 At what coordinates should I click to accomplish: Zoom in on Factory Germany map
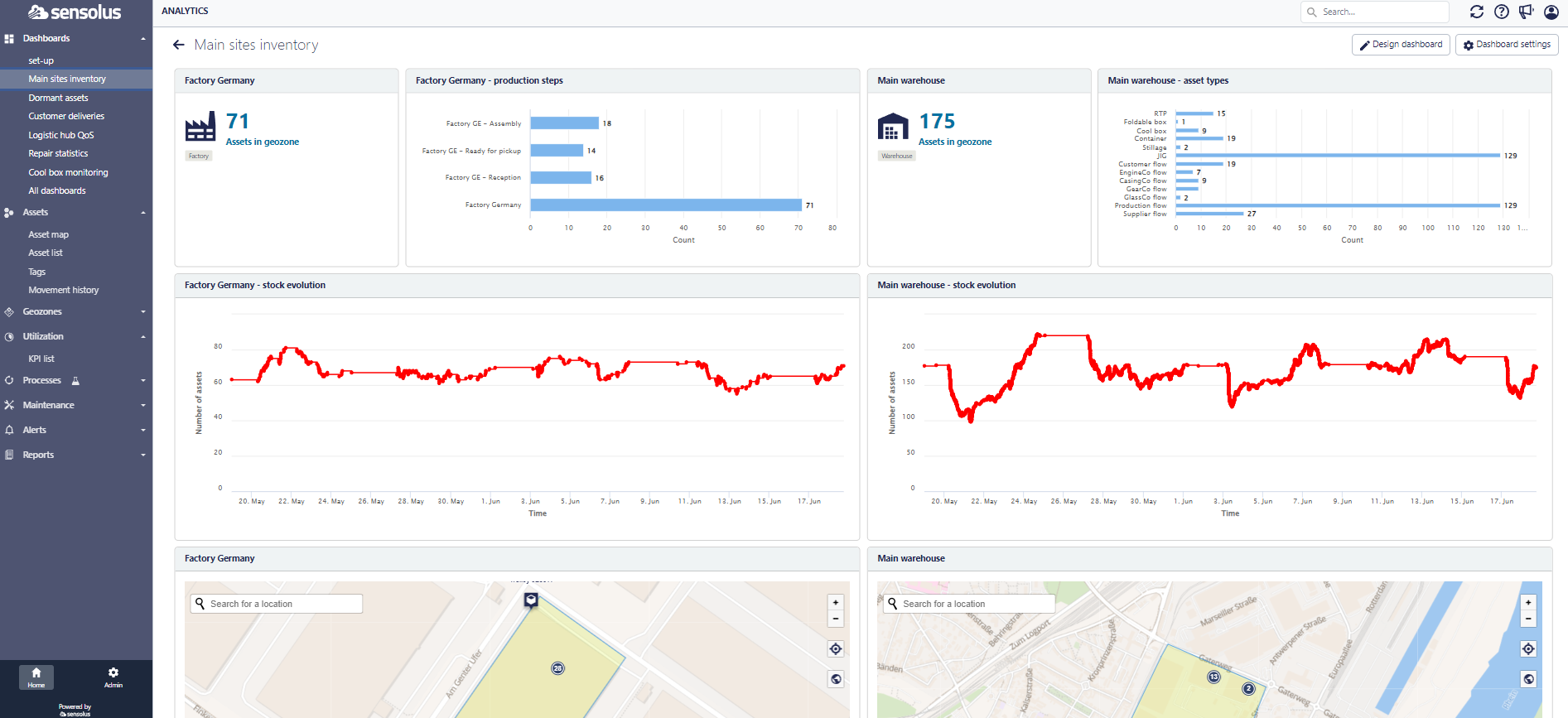836,603
